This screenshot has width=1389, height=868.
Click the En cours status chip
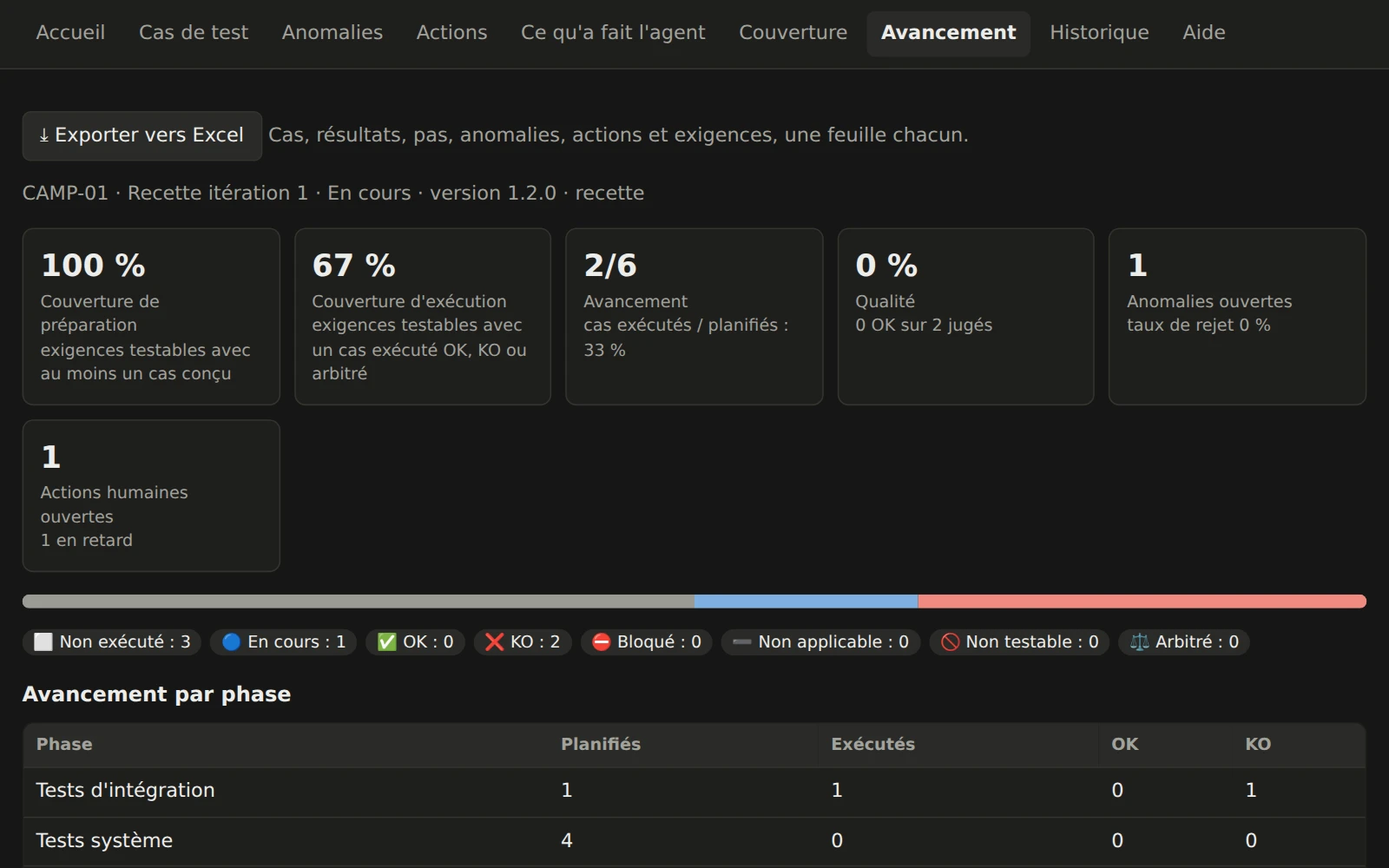tap(283, 642)
